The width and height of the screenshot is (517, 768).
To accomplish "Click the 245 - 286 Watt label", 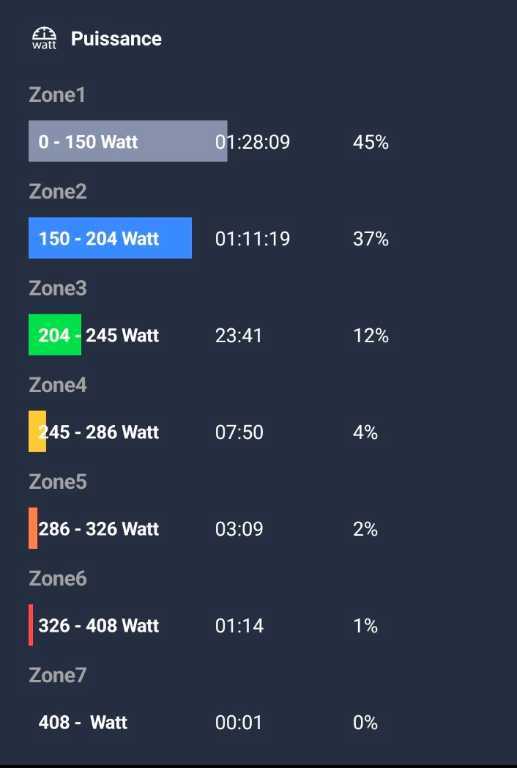I will coord(98,432).
